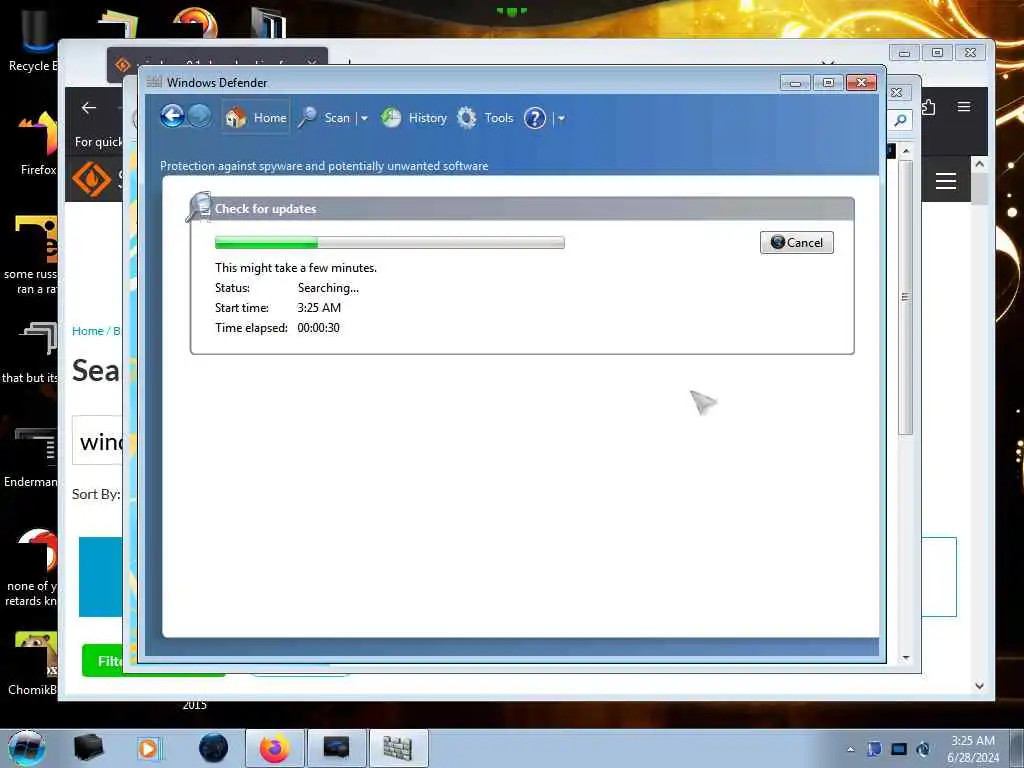1024x768 pixels.
Task: Open the Home page in Defender toolbar
Action: 255,118
